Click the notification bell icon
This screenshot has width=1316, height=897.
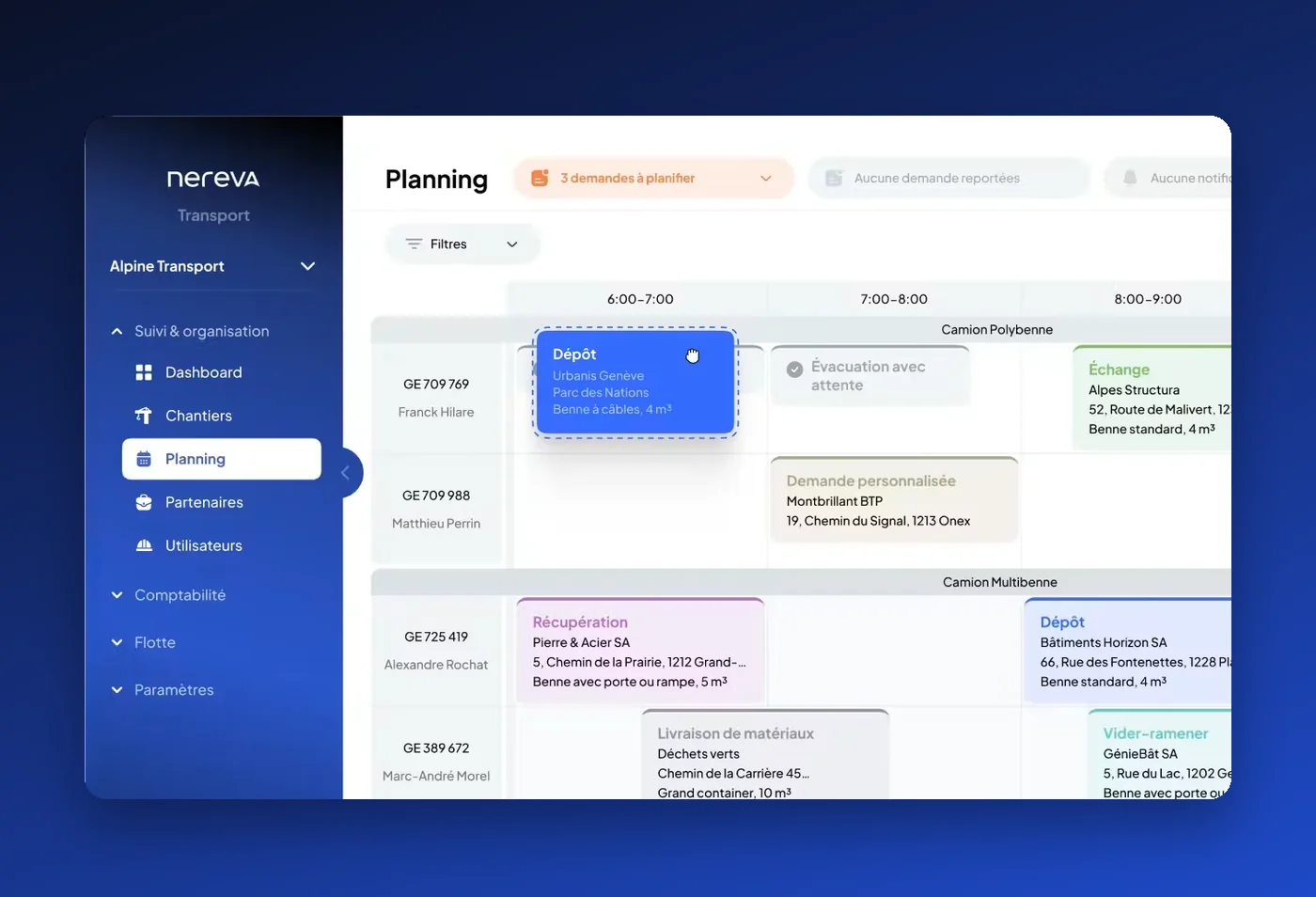[1130, 178]
